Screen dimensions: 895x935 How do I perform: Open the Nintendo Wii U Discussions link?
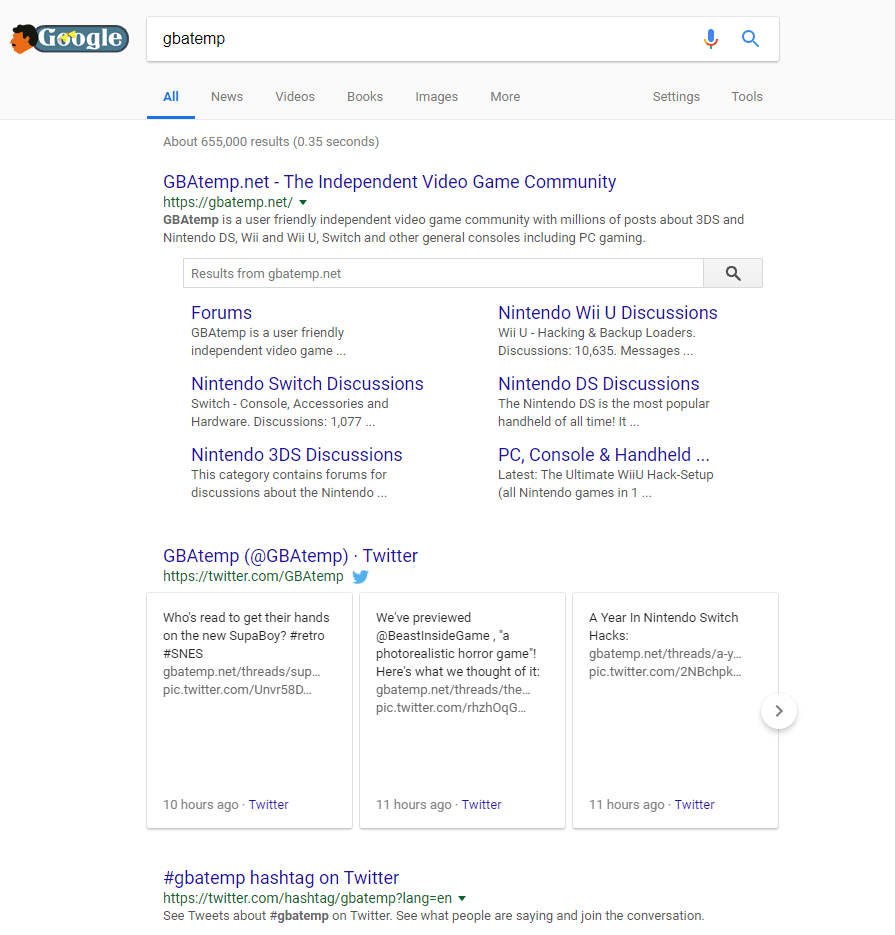pos(608,312)
